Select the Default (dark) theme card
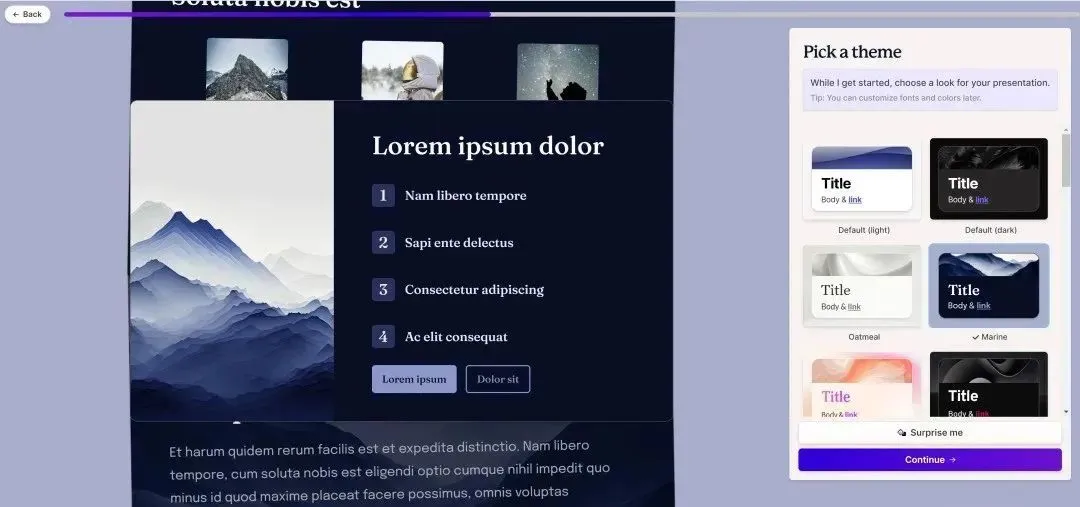This screenshot has height=507, width=1080. [988, 179]
